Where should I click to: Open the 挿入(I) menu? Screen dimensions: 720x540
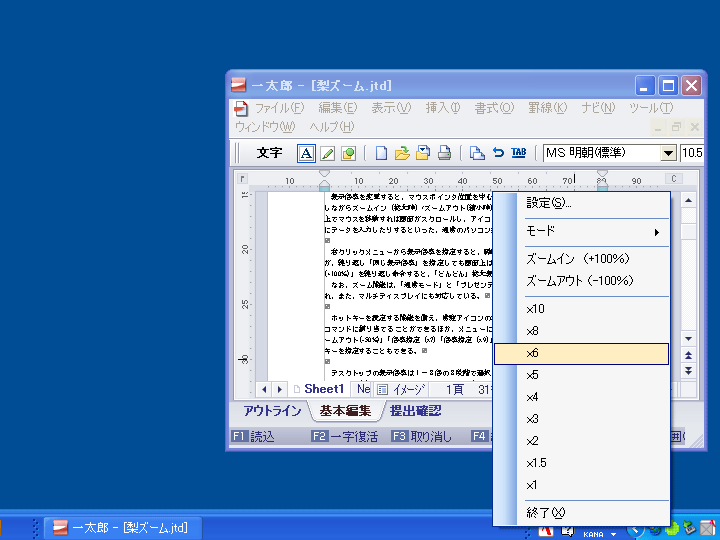point(443,108)
